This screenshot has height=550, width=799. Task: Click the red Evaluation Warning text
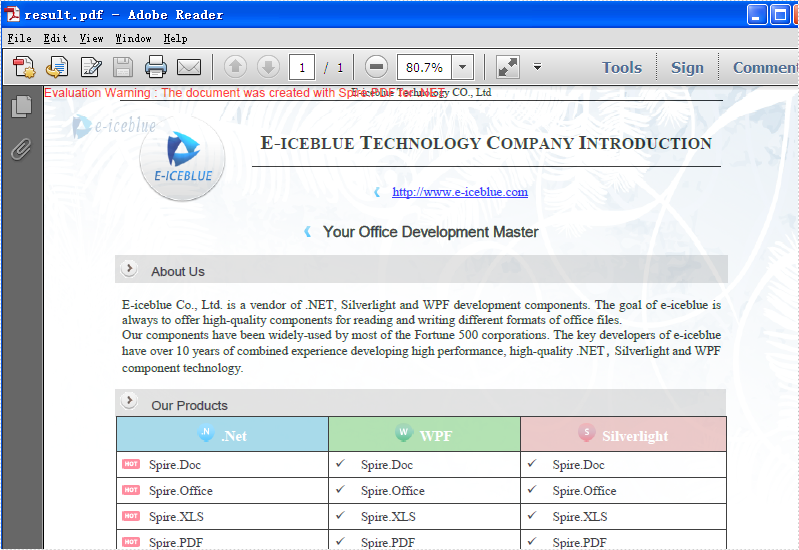coord(245,93)
